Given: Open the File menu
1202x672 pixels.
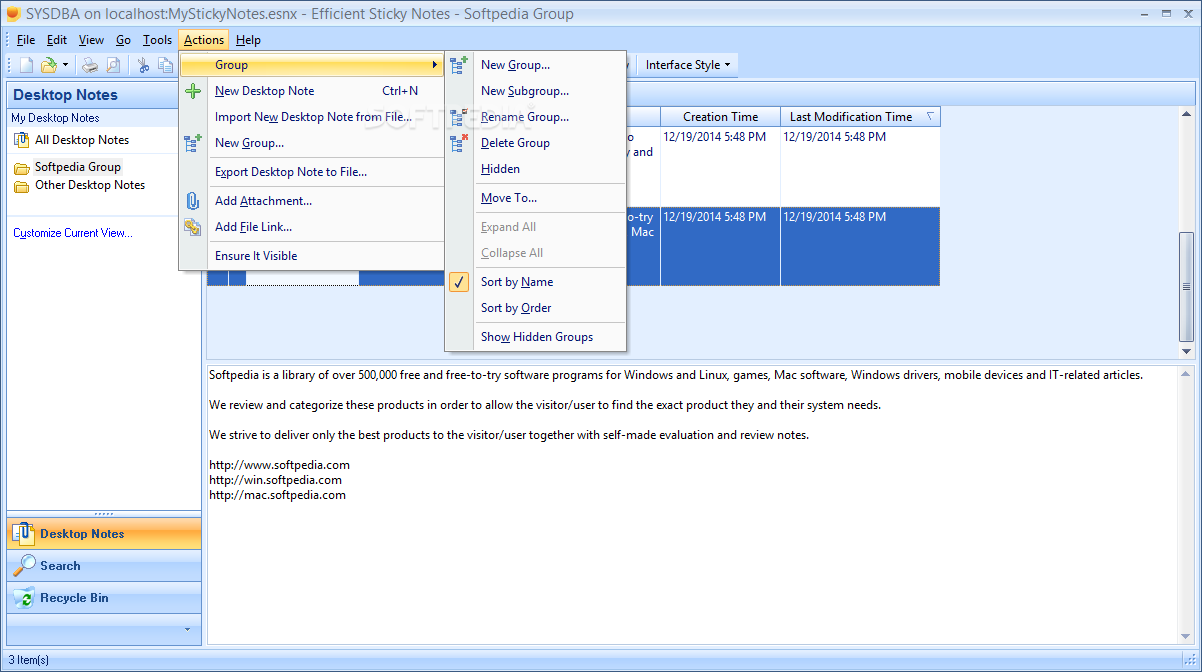Looking at the screenshot, I should pos(26,40).
